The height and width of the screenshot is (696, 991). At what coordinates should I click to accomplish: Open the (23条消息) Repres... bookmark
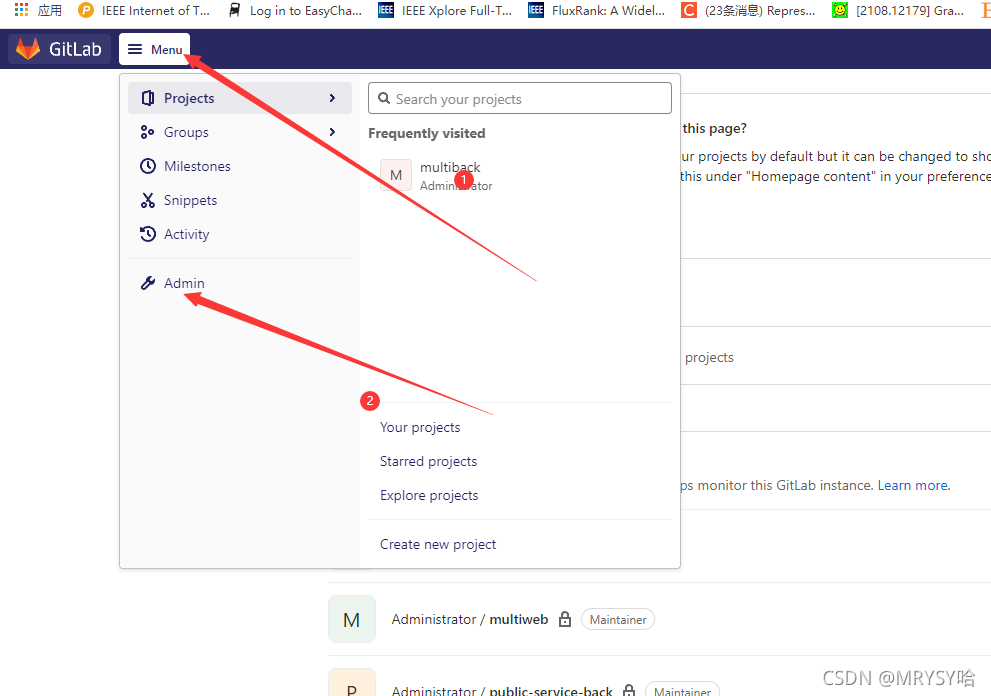click(x=748, y=10)
